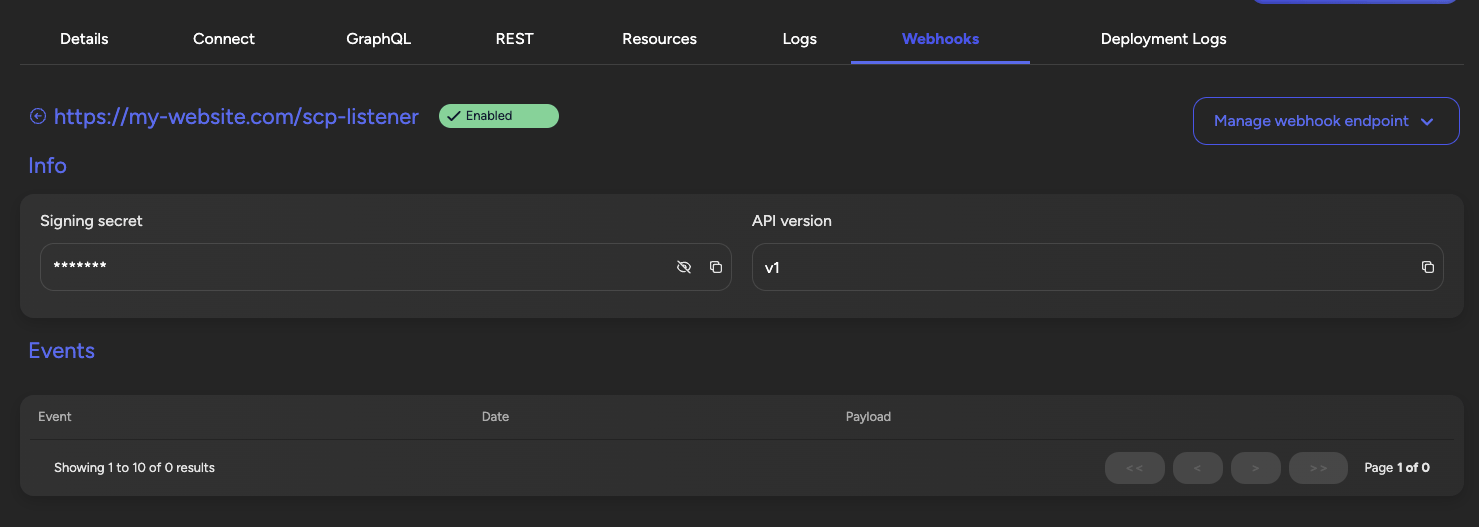Viewport: 1479px width, 527px height.
Task: Go to the REST tab
Action: coord(515,39)
